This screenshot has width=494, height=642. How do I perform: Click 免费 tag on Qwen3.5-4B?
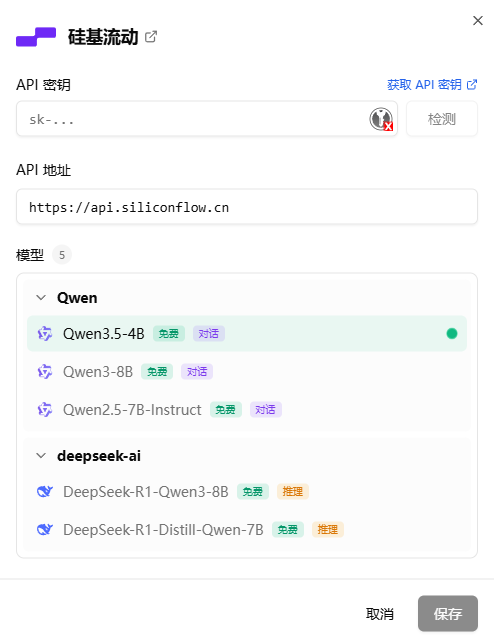click(169, 334)
